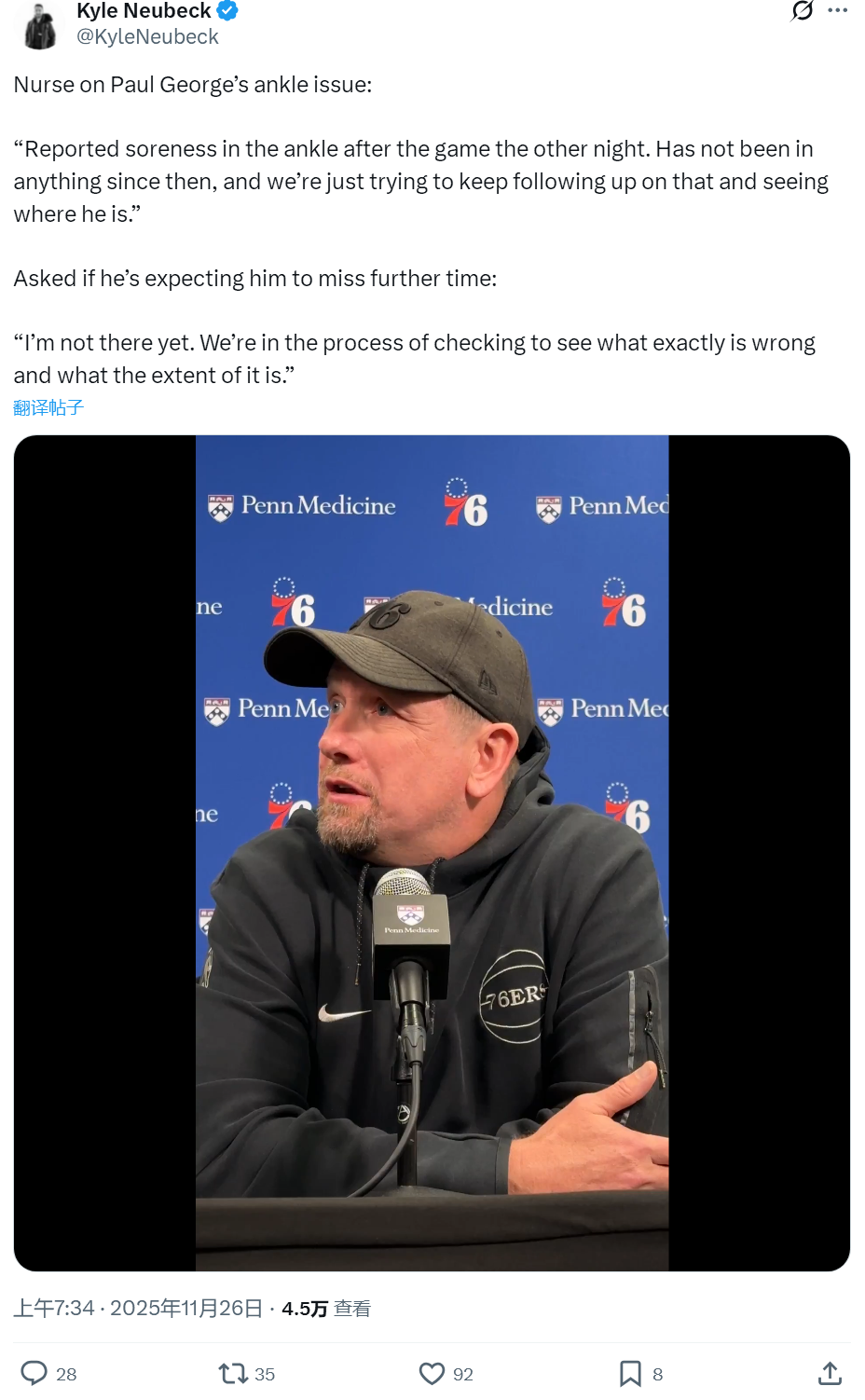The image size is (865, 1400).
Task: View the 4.5万 查看 view count
Action: [x=325, y=1309]
